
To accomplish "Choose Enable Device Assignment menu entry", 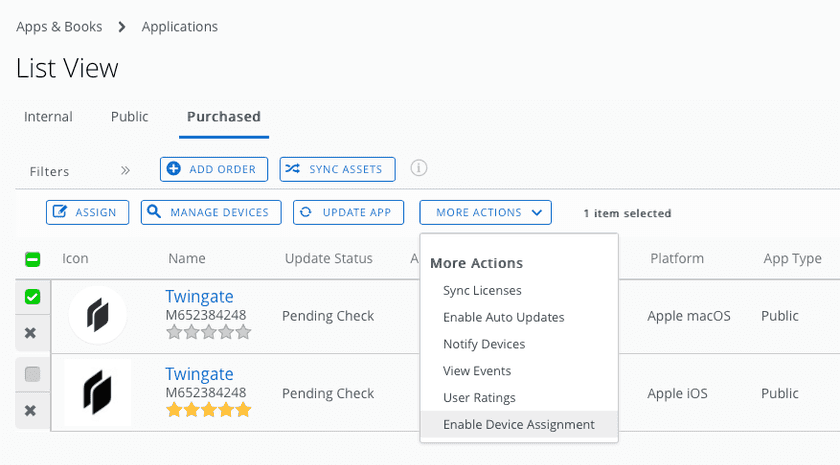I will 518,424.
